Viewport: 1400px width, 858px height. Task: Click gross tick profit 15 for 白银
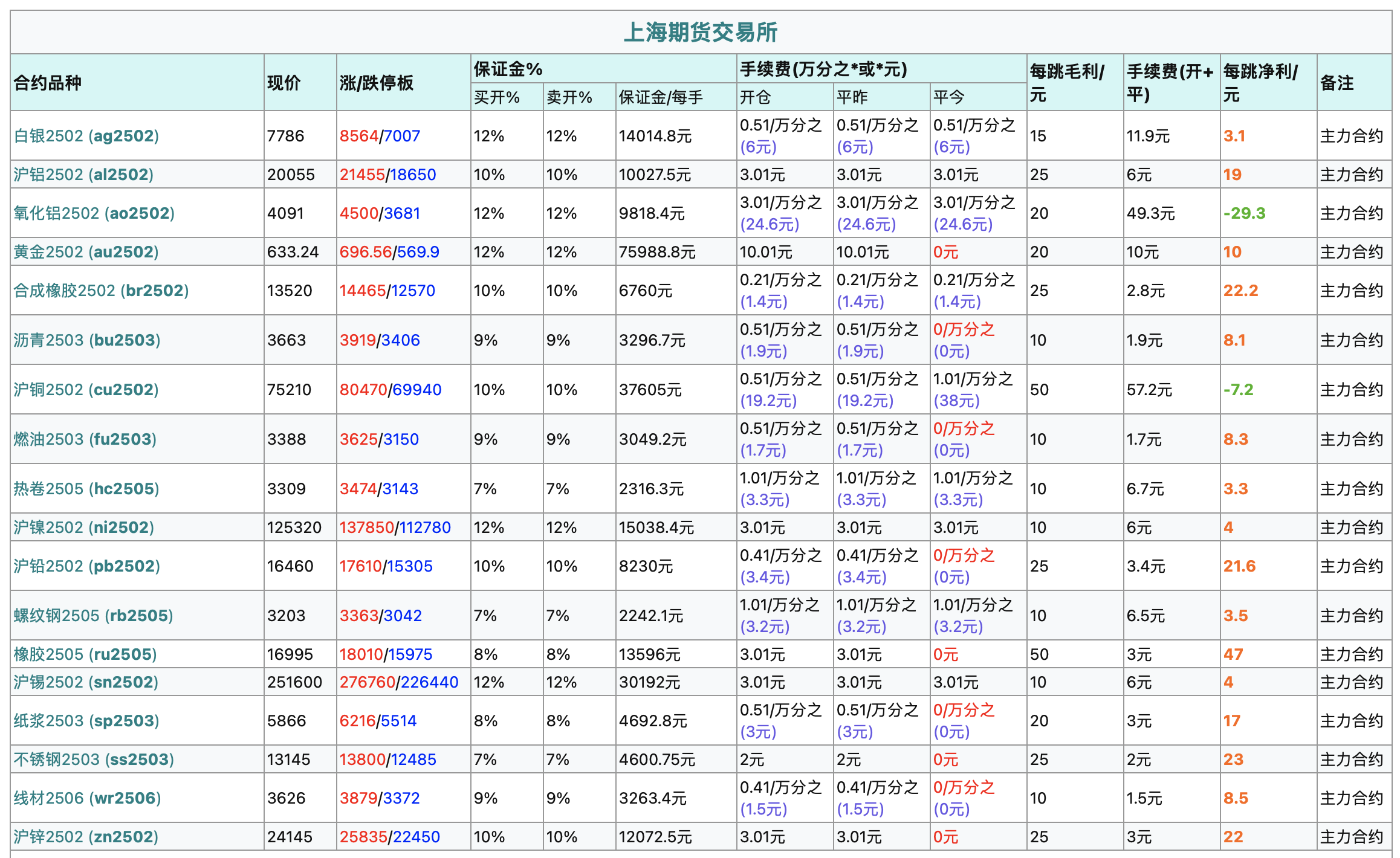tap(1038, 136)
